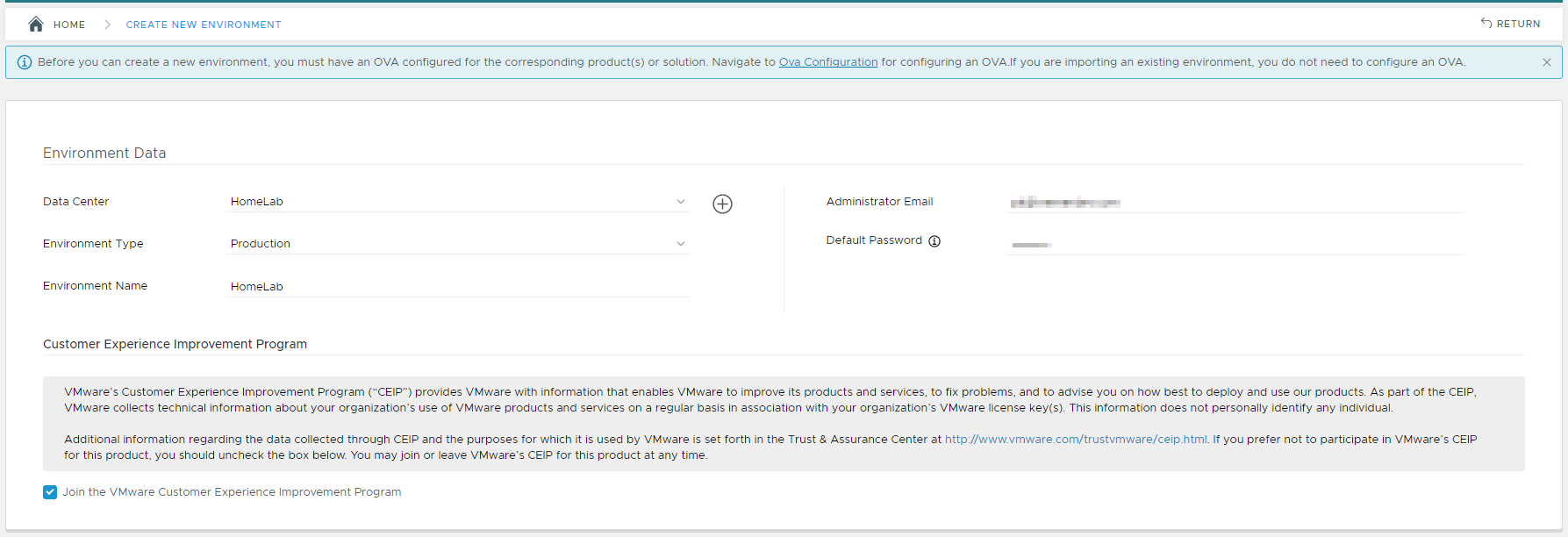Click the Home house icon
Image resolution: width=1568 pixels, height=537 pixels.
coord(36,25)
